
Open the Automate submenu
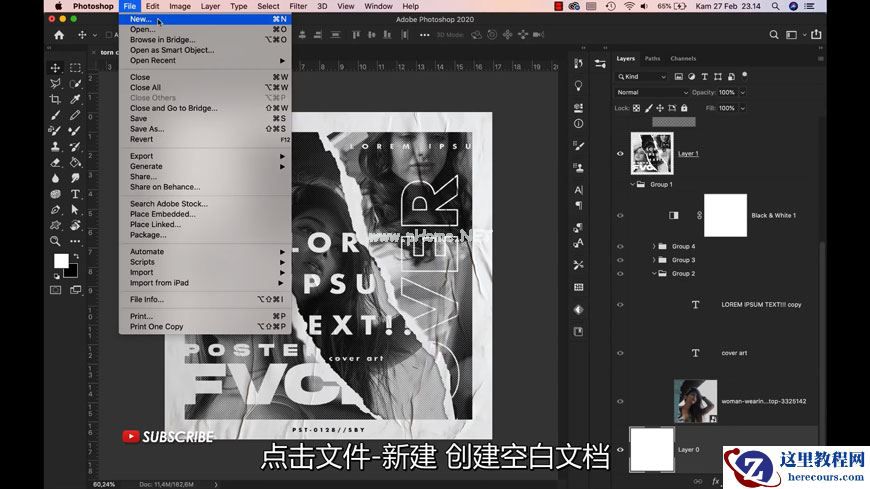tap(205, 251)
